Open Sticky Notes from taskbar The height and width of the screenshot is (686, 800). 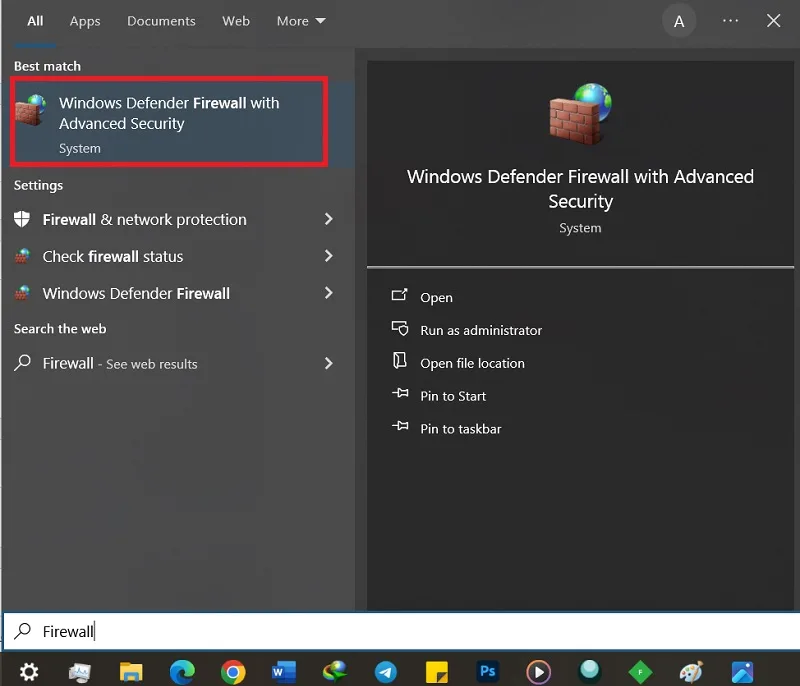tap(437, 672)
